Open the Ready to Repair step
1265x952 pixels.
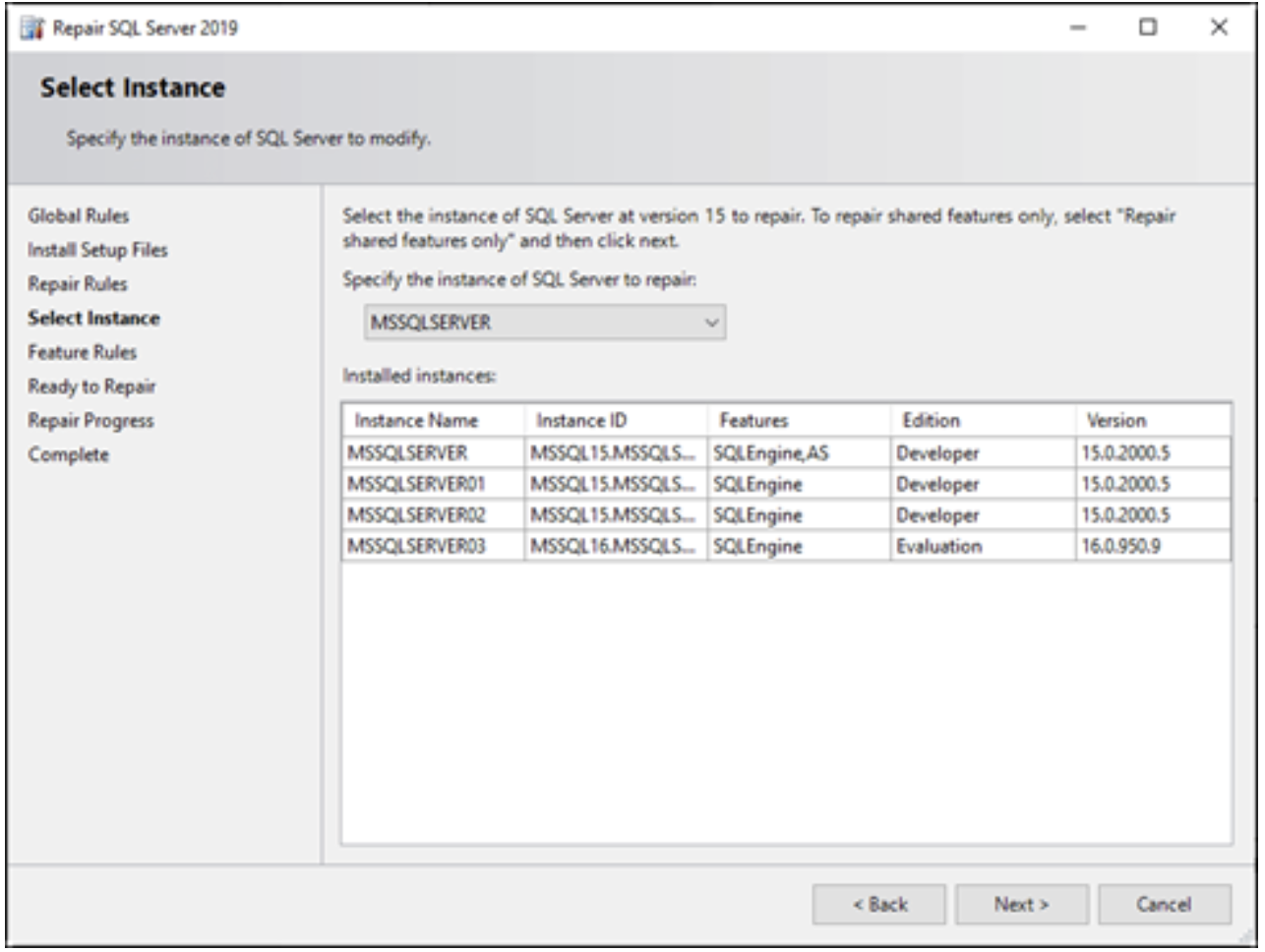point(91,387)
